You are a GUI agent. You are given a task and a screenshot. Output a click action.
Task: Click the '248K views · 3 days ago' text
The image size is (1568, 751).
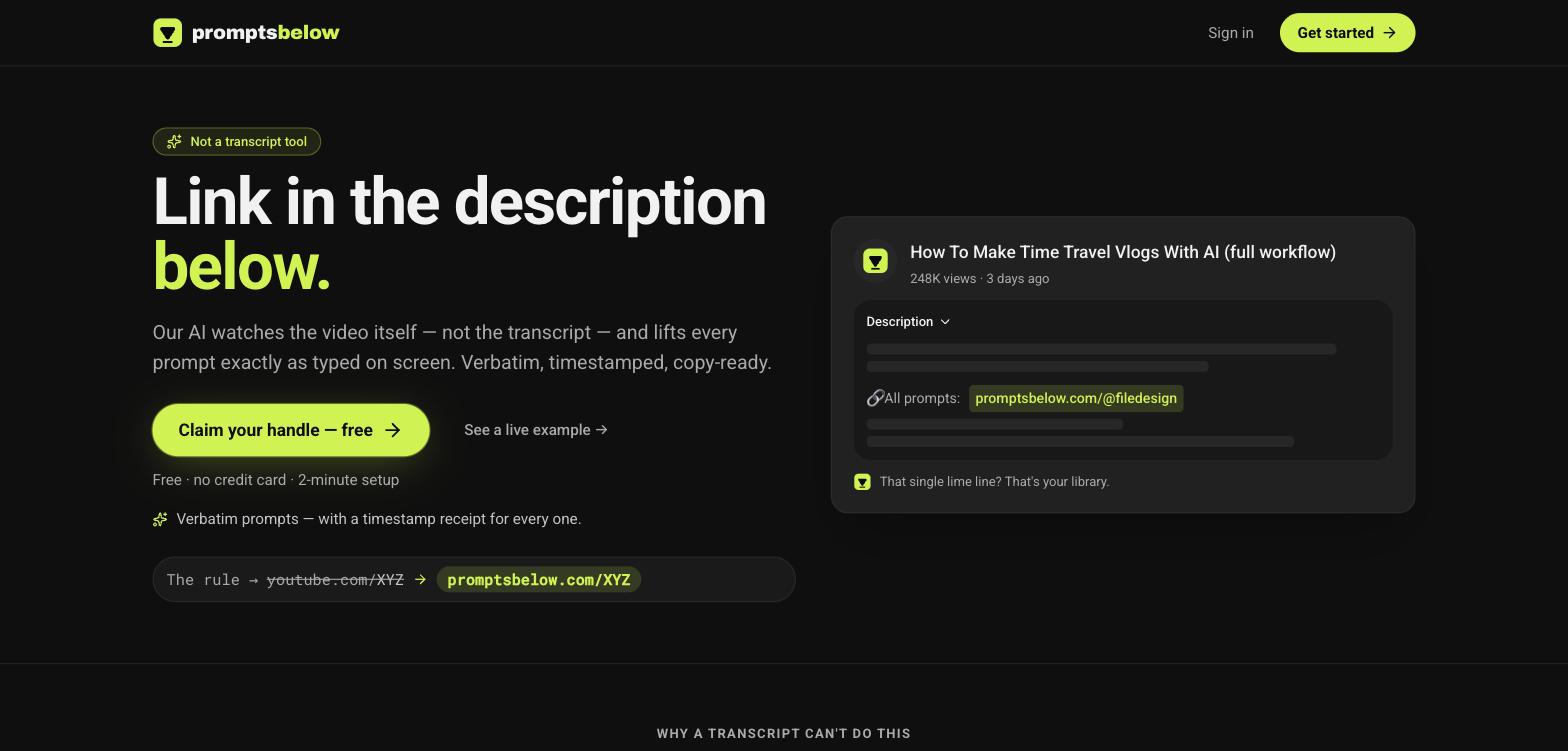point(979,279)
